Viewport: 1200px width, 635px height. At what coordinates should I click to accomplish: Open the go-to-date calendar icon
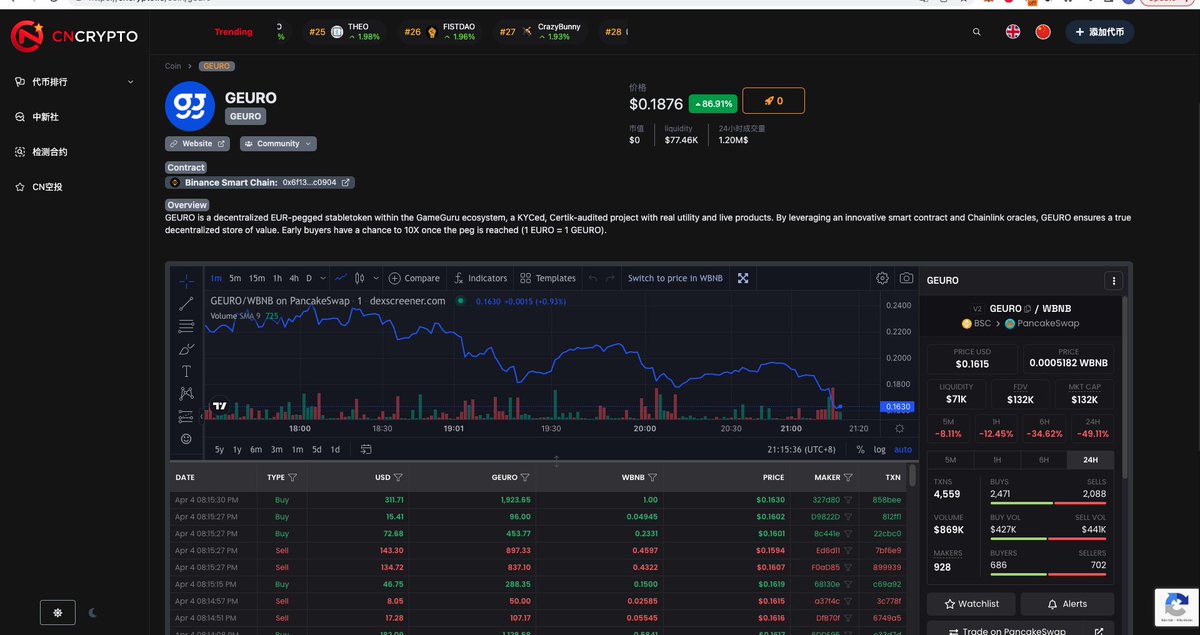pos(366,449)
